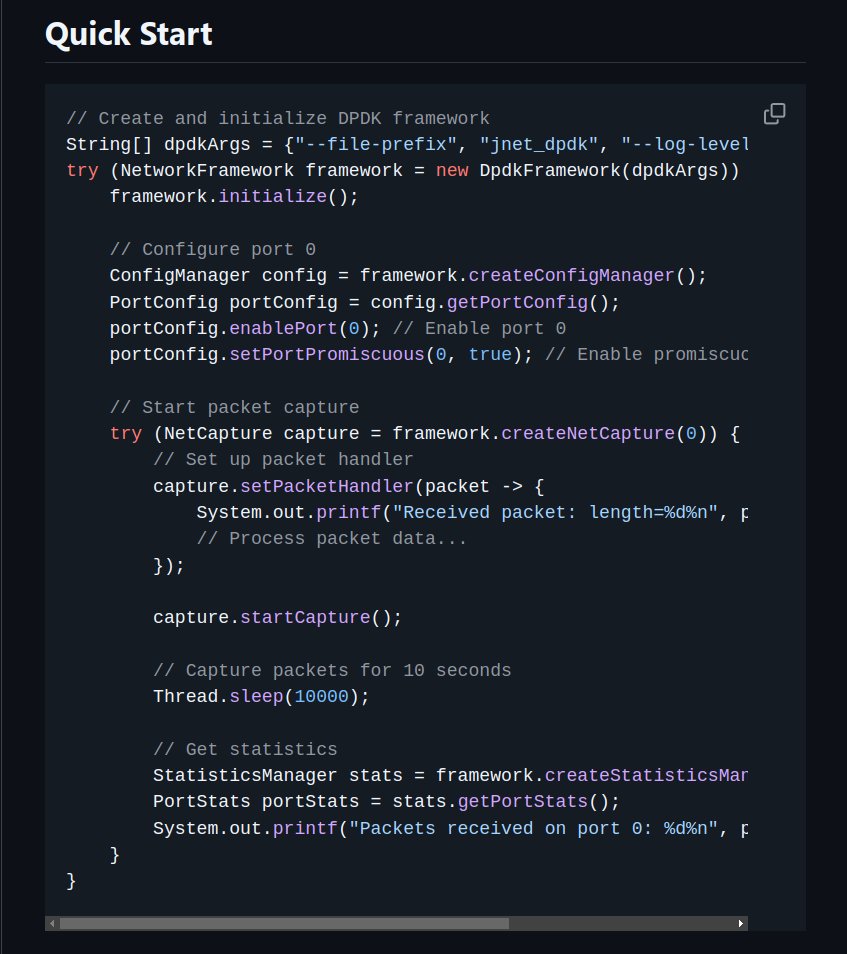
Task: Click the scrollbar left arrow
Action: (52, 923)
